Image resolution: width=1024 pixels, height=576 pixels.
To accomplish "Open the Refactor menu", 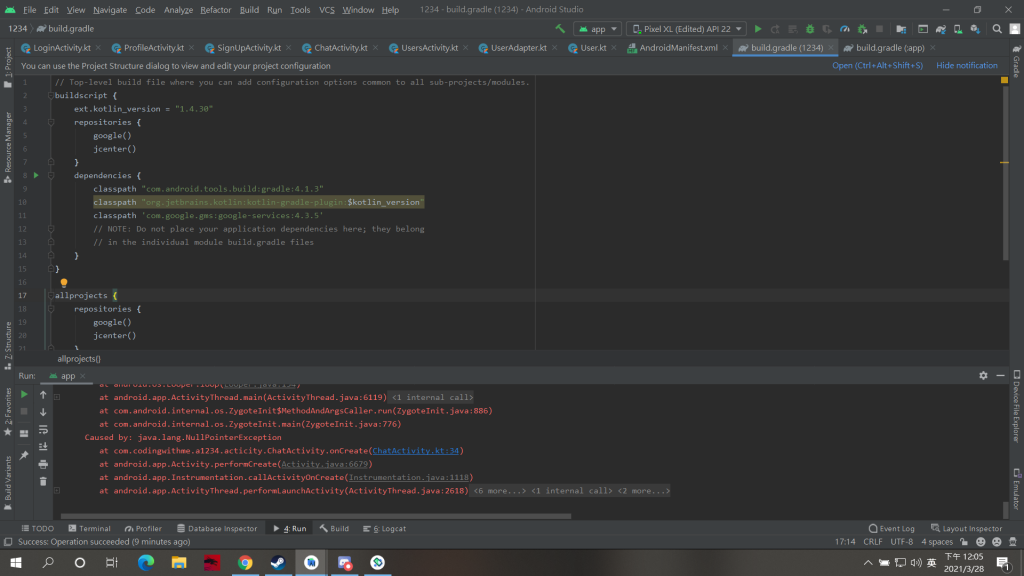I will coord(216,10).
